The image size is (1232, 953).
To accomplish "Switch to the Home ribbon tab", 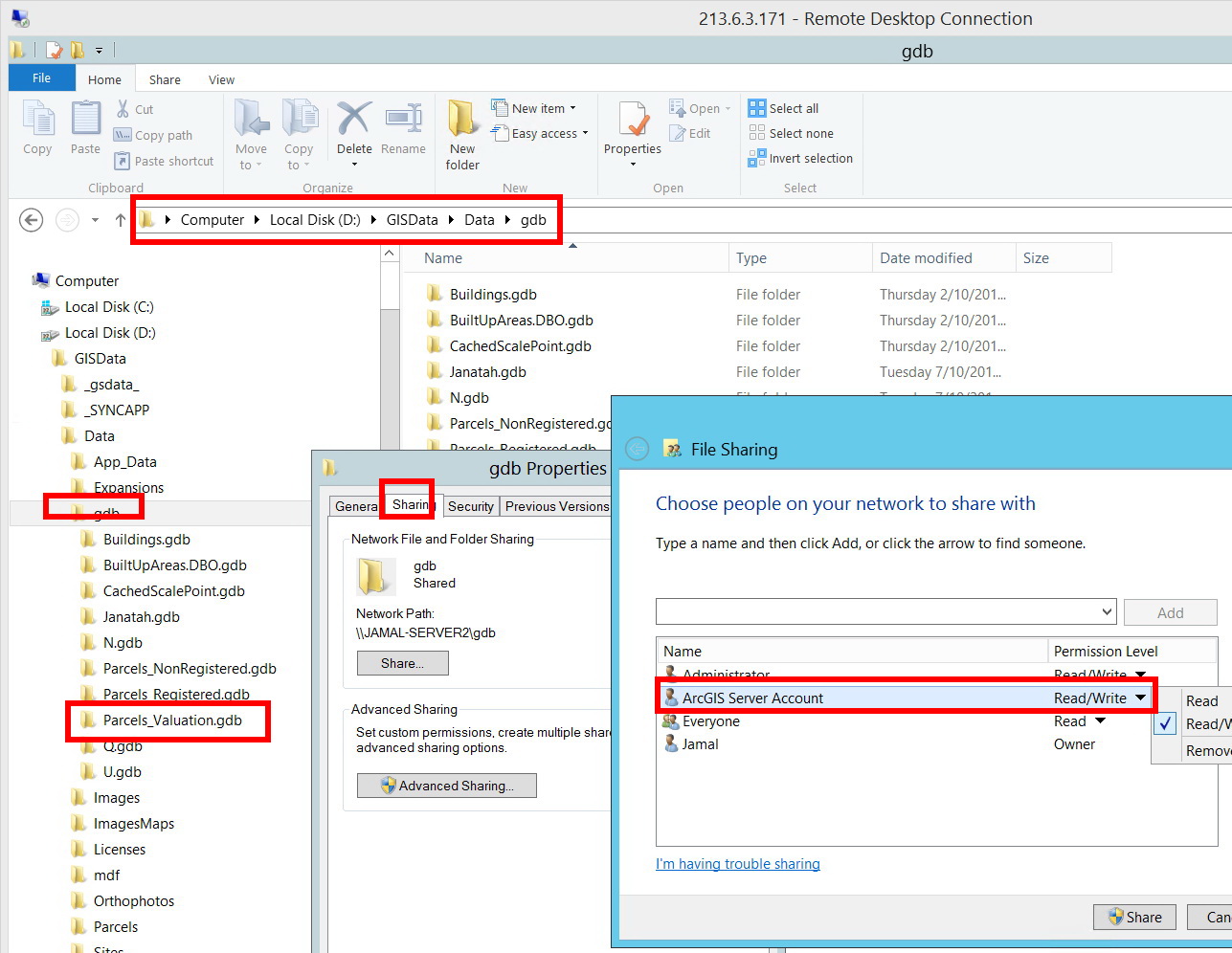I will click(104, 79).
